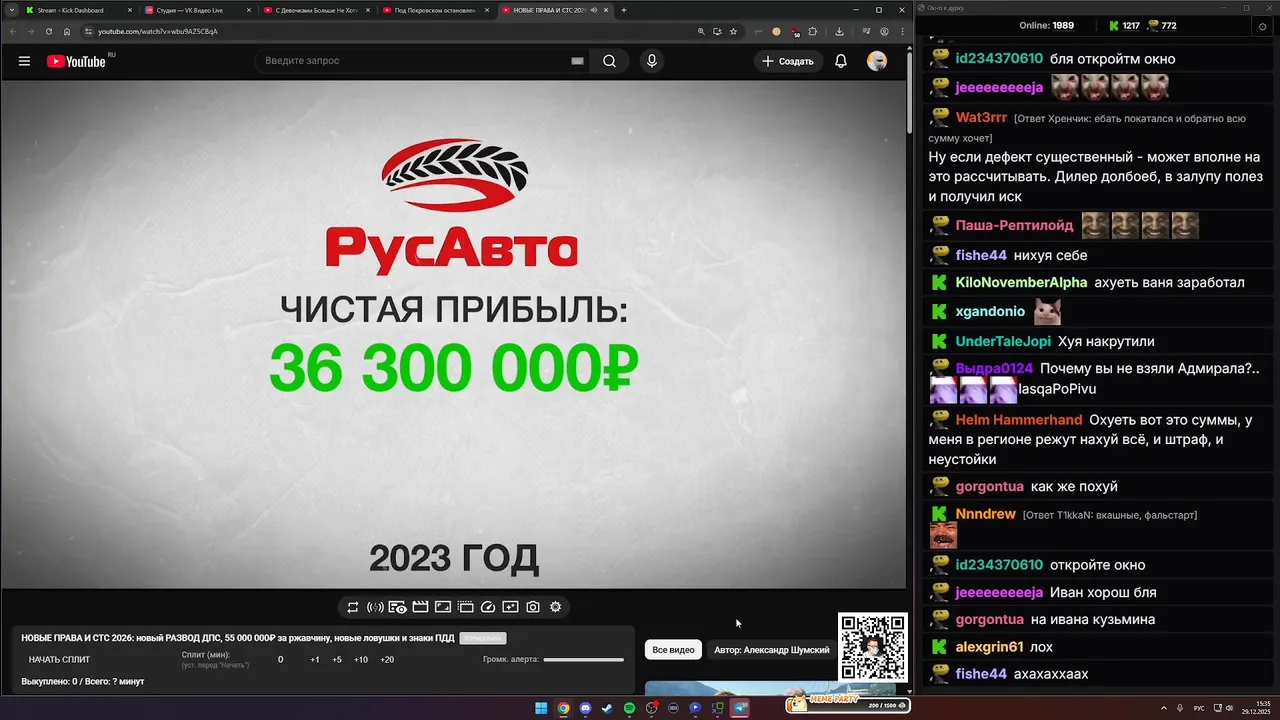Open a new browser tab with plus
This screenshot has width=1280, height=720.
[x=624, y=10]
